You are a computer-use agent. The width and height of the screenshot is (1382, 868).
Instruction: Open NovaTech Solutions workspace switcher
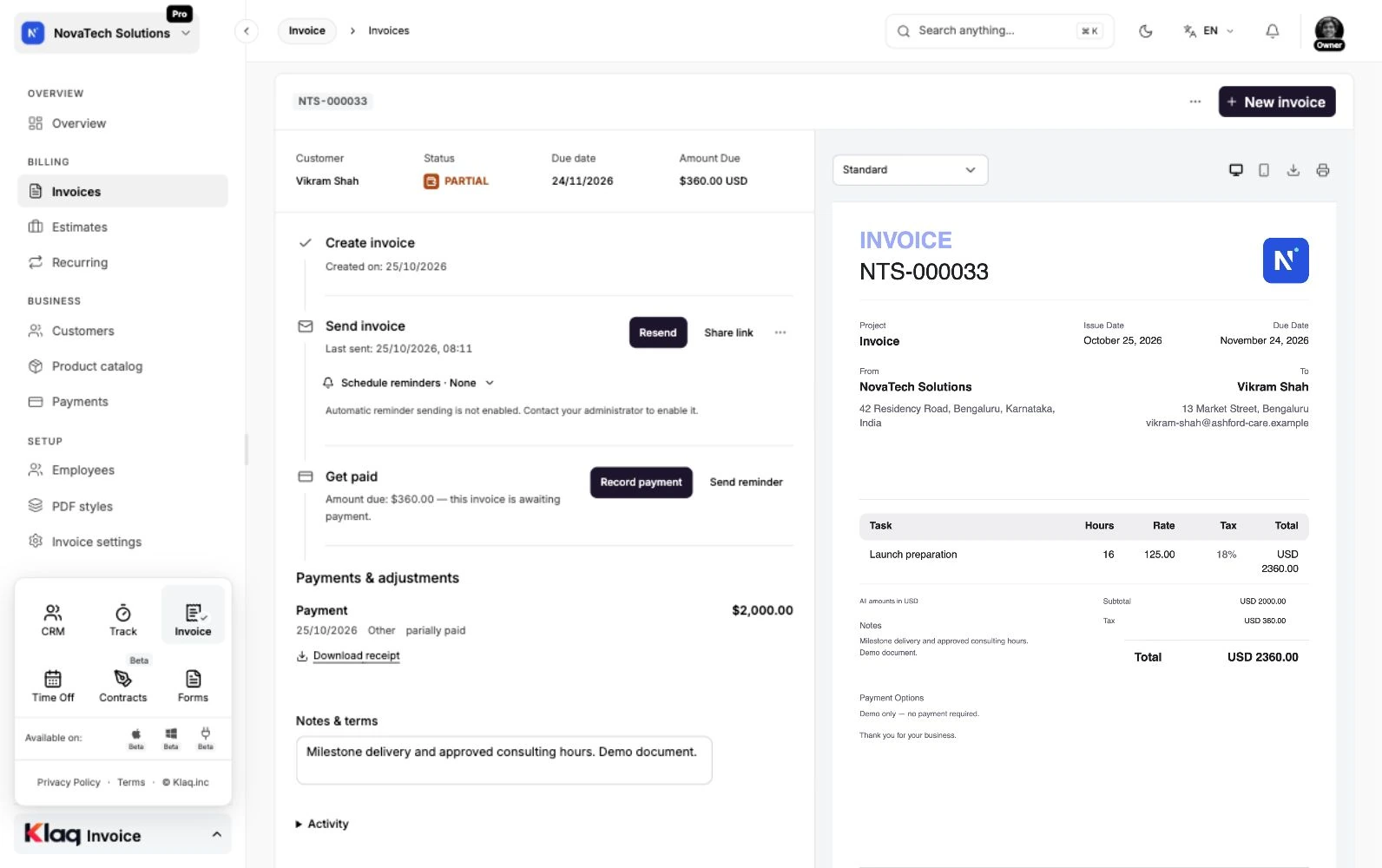pyautogui.click(x=107, y=33)
